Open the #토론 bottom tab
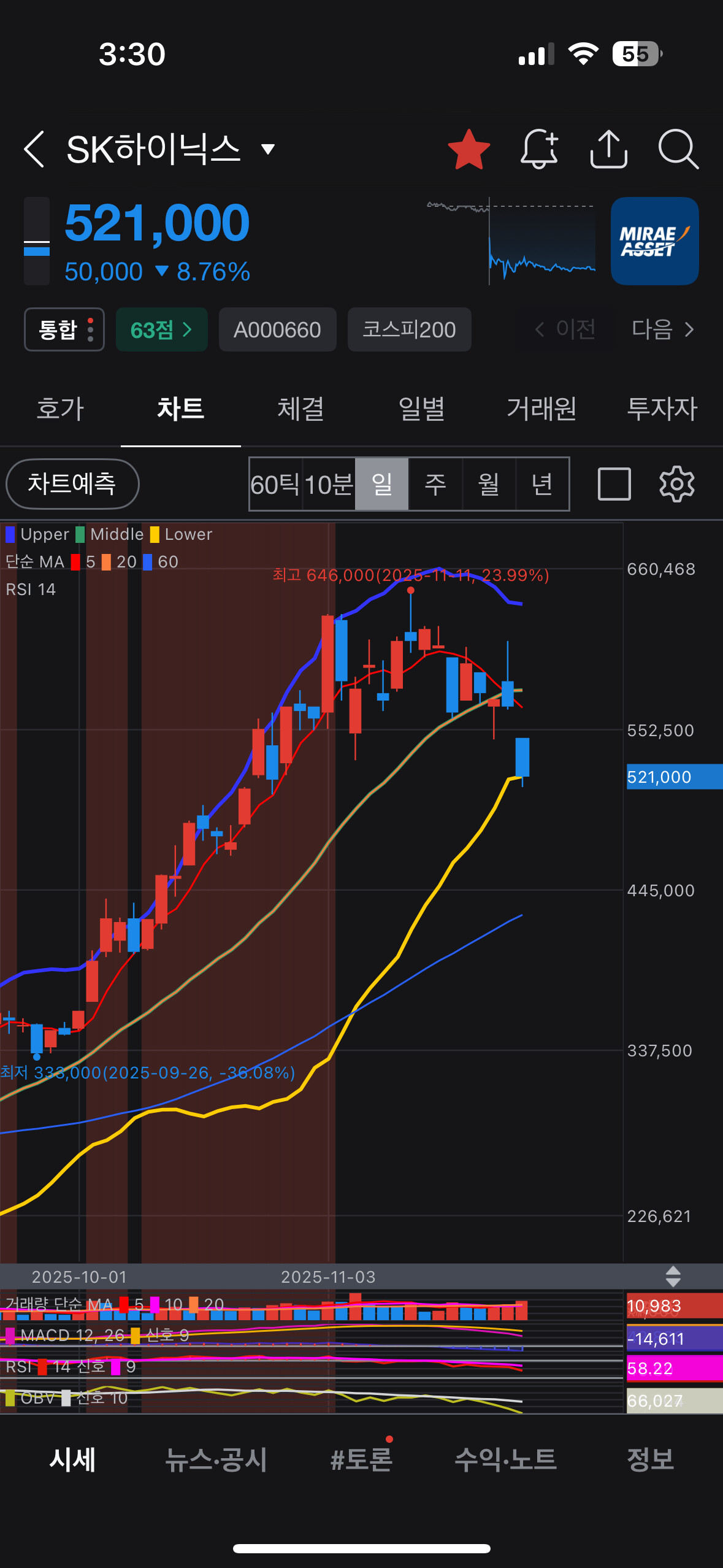This screenshot has height=1568, width=723. click(361, 1459)
